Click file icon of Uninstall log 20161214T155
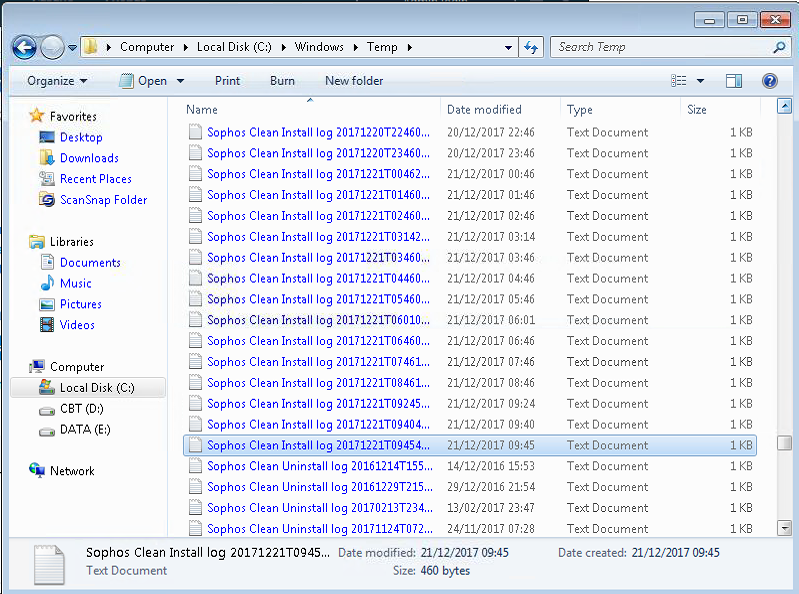The image size is (799, 594). (x=195, y=466)
